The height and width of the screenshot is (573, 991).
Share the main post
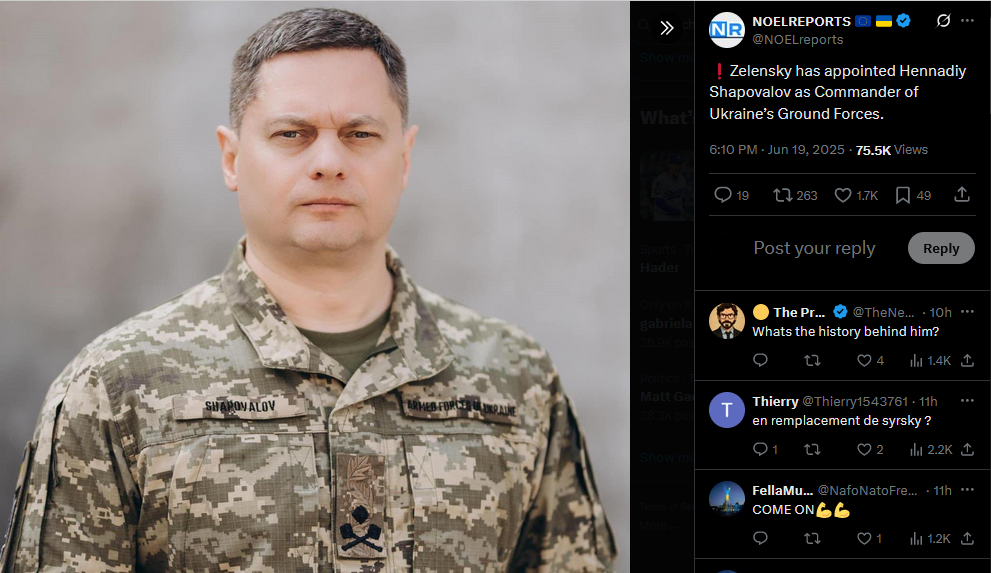(x=961, y=195)
